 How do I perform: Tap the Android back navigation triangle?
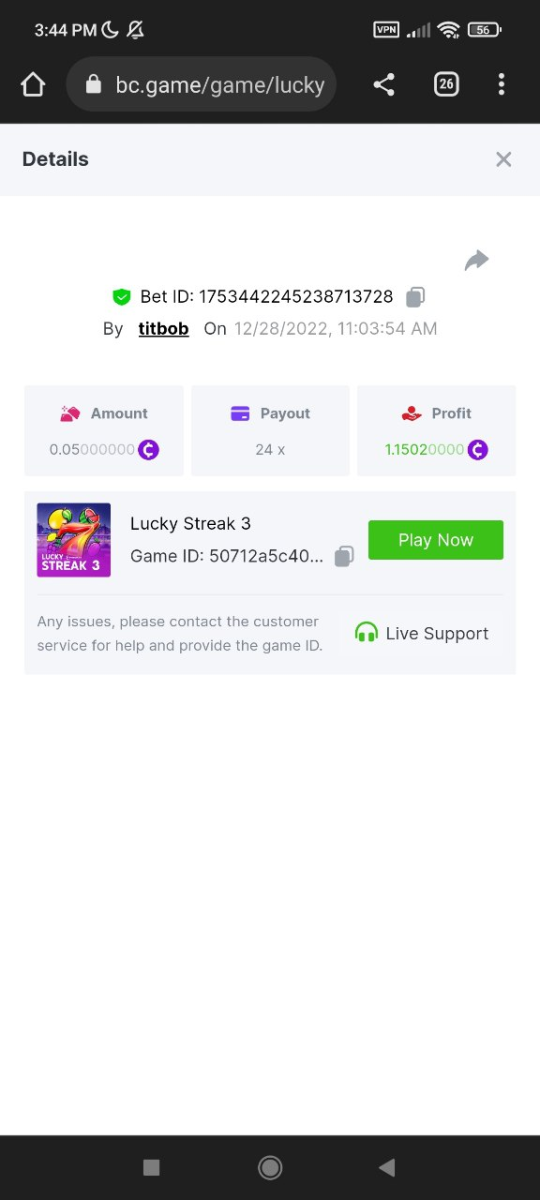[x=387, y=1167]
